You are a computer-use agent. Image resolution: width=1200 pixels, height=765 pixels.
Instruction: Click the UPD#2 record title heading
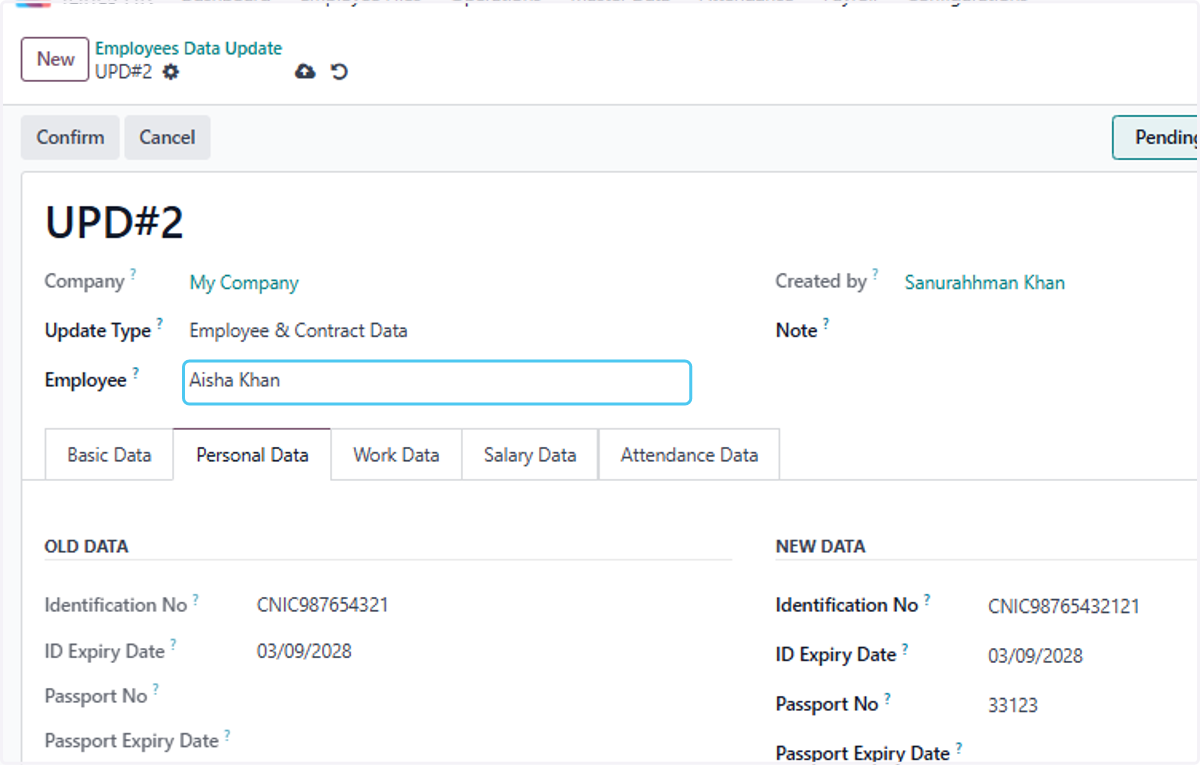tap(114, 223)
